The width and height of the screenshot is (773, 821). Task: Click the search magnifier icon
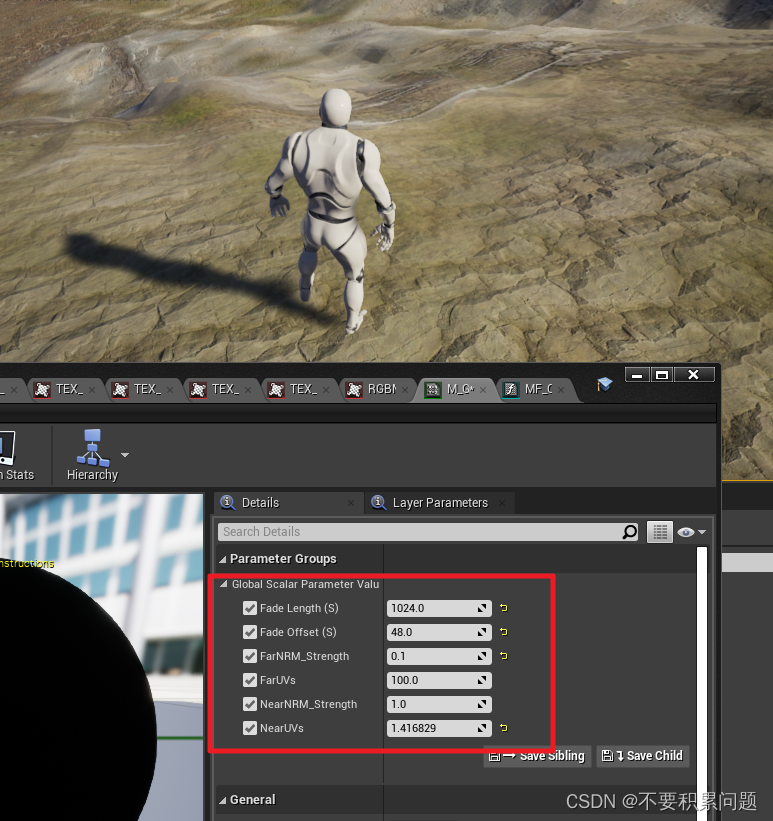click(x=630, y=532)
